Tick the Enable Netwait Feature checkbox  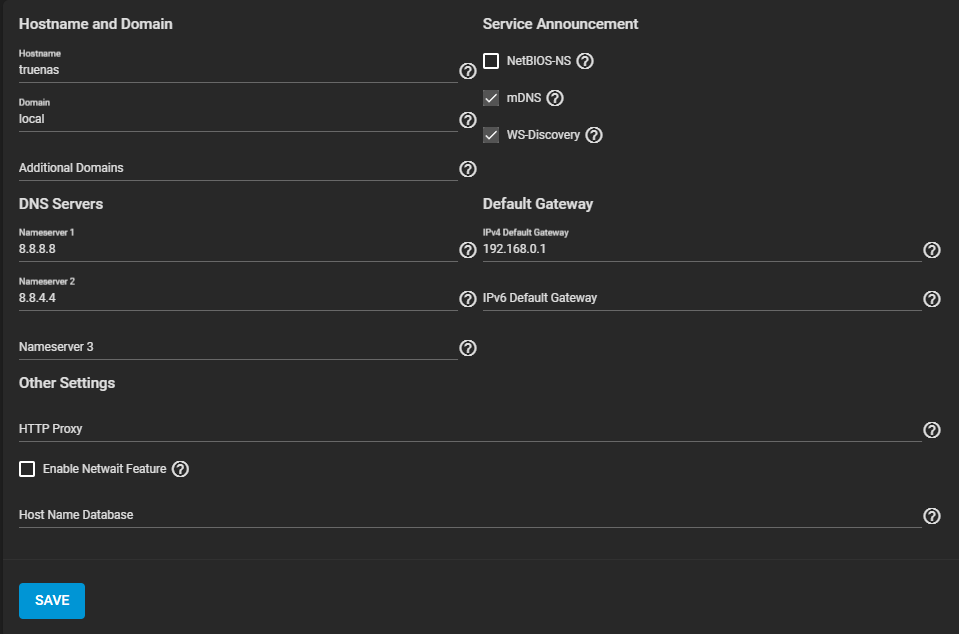click(x=27, y=469)
